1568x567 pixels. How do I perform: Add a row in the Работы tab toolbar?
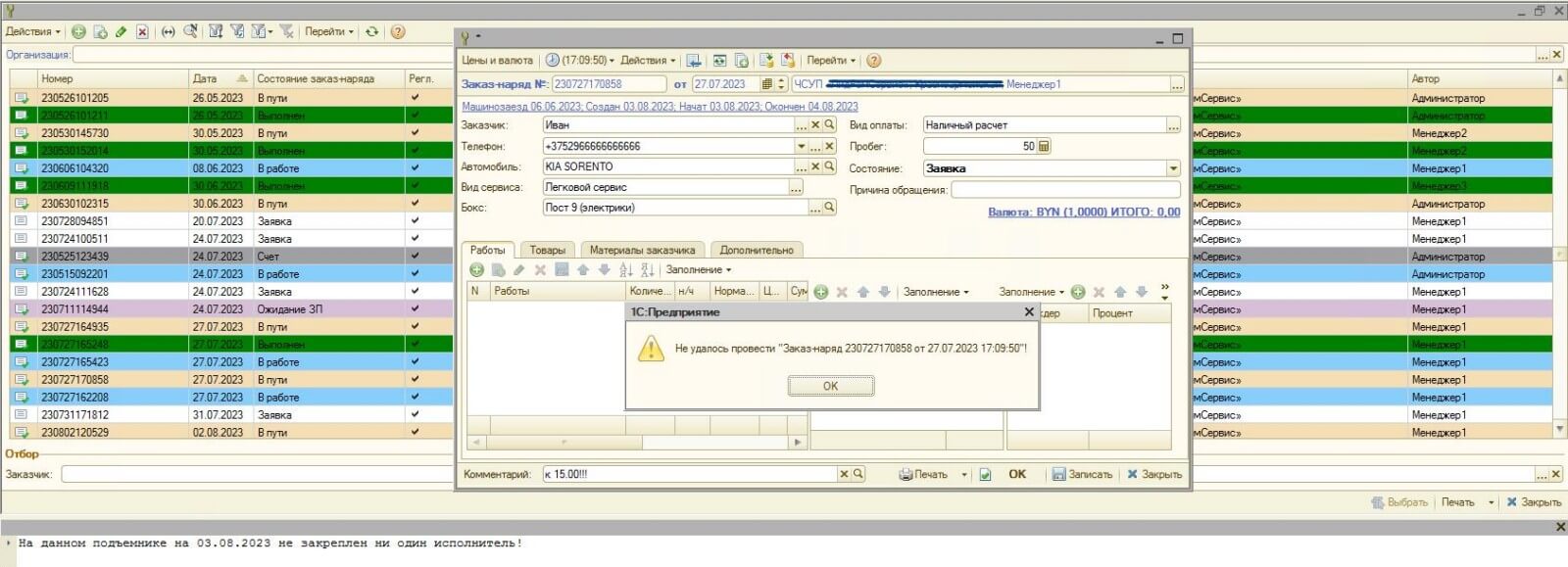[x=477, y=269]
